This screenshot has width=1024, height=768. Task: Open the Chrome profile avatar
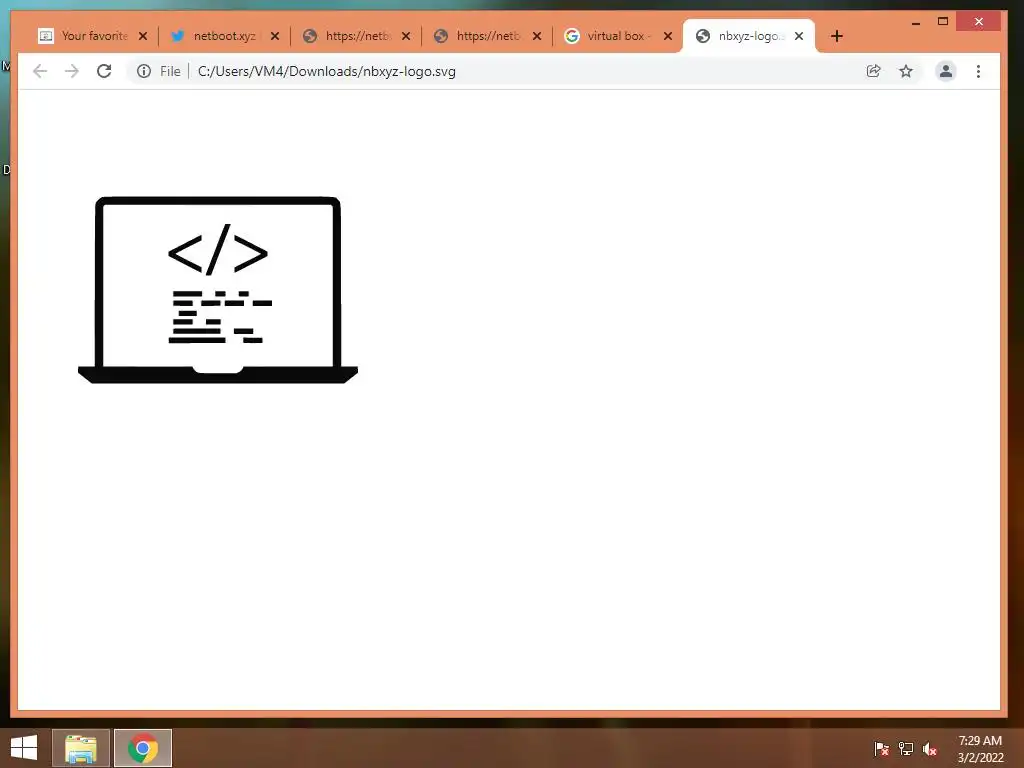[946, 71]
